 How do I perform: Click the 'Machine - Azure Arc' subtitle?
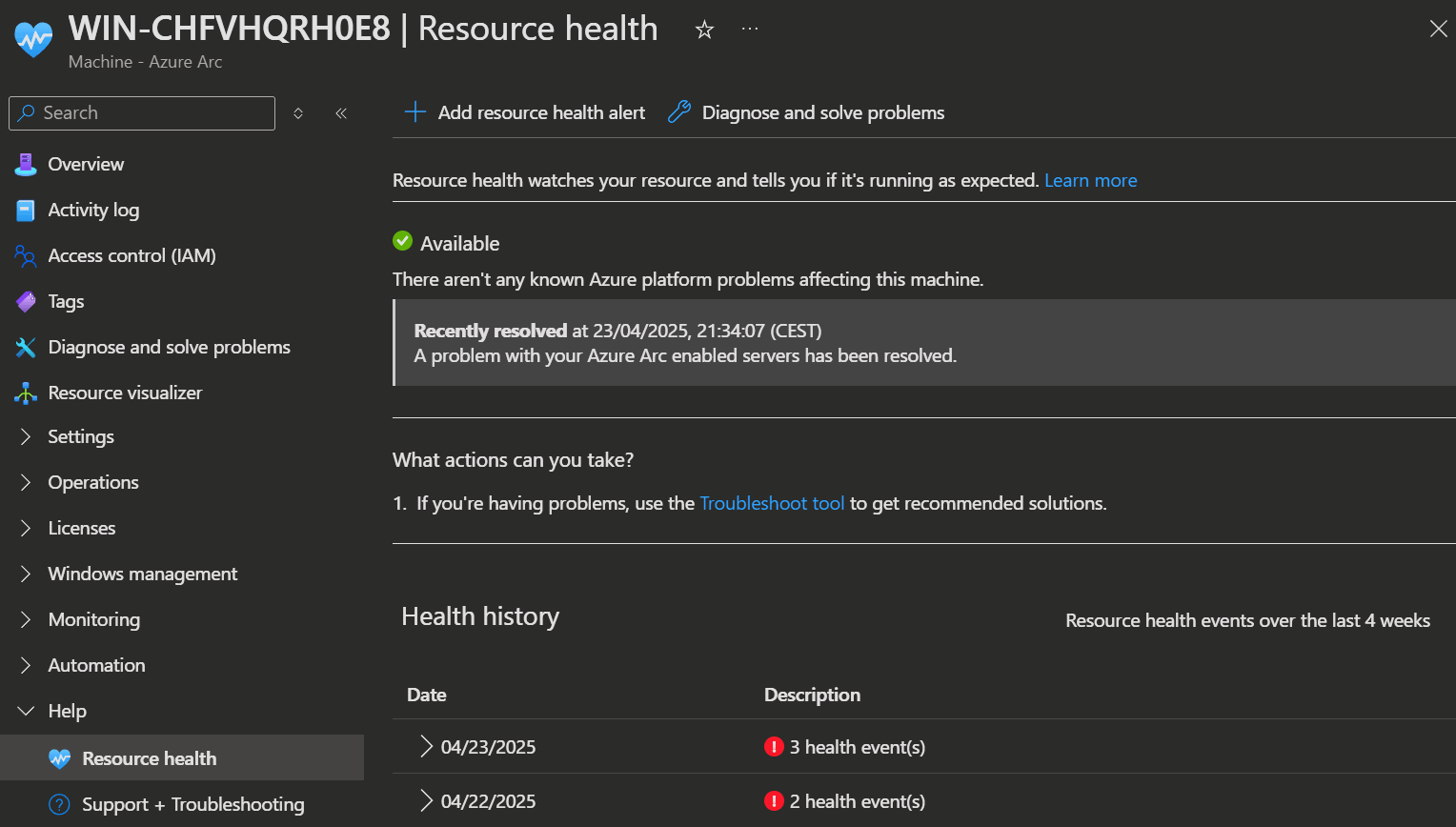pyautogui.click(x=145, y=62)
